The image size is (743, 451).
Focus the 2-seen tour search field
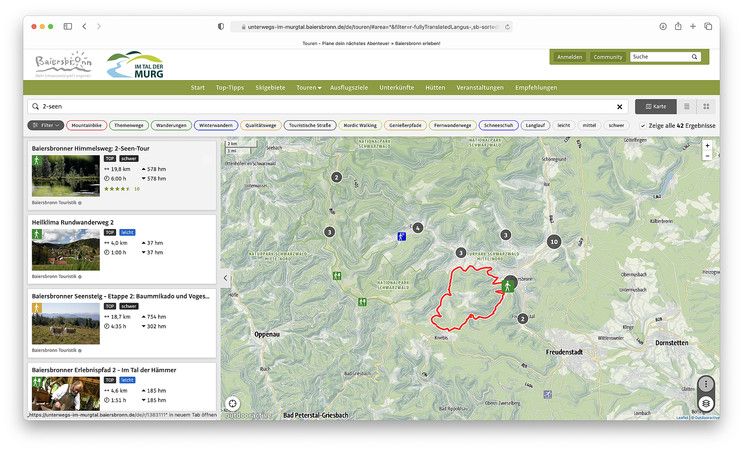click(x=327, y=107)
